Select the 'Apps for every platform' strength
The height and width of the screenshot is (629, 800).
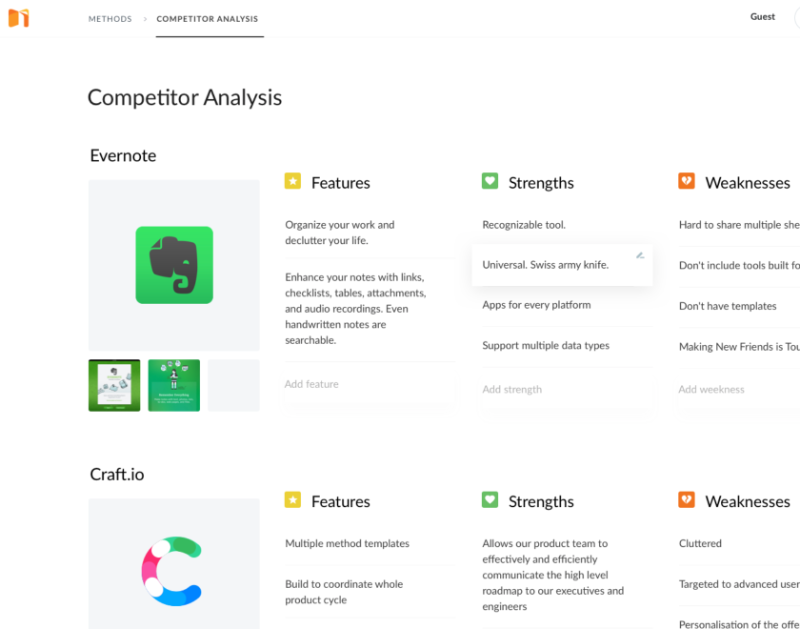tap(537, 305)
